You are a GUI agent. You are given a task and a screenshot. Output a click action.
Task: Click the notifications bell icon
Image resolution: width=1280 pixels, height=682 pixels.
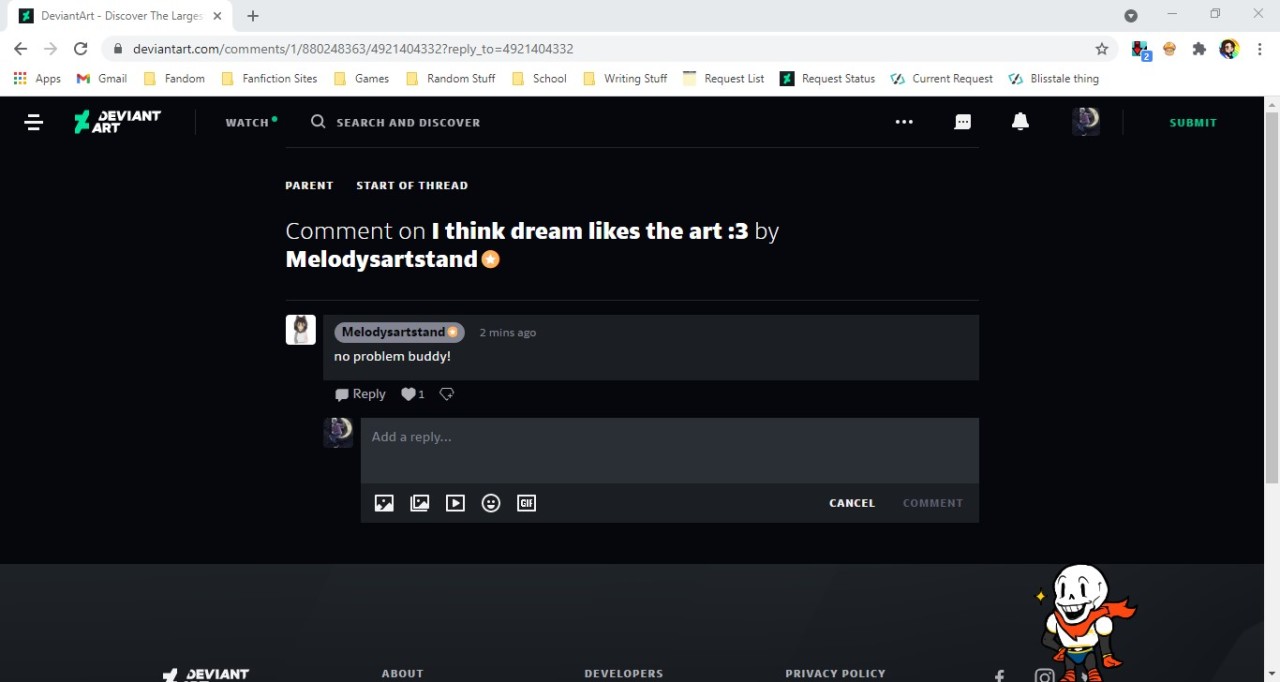click(x=1020, y=122)
